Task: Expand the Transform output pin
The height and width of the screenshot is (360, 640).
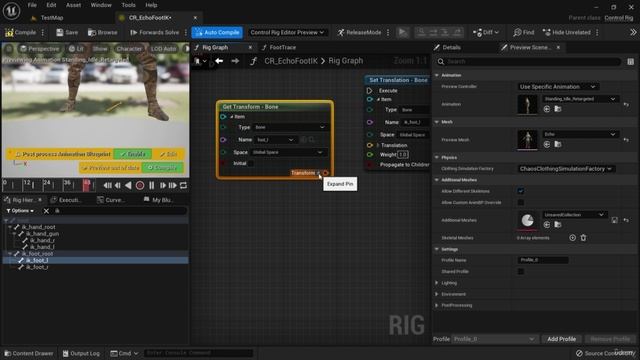Action: (x=319, y=173)
